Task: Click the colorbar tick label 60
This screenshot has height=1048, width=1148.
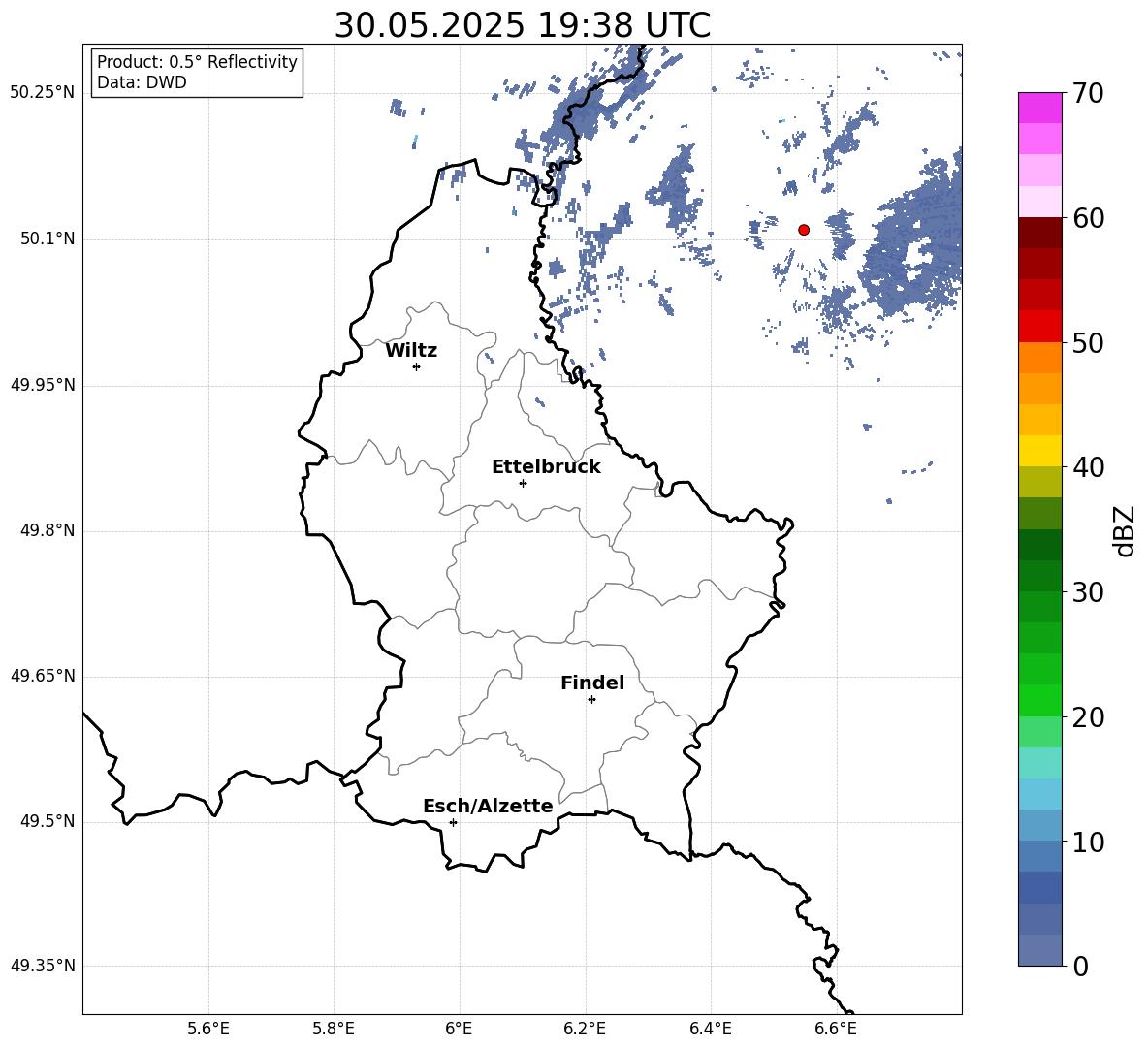Action: point(1088,218)
